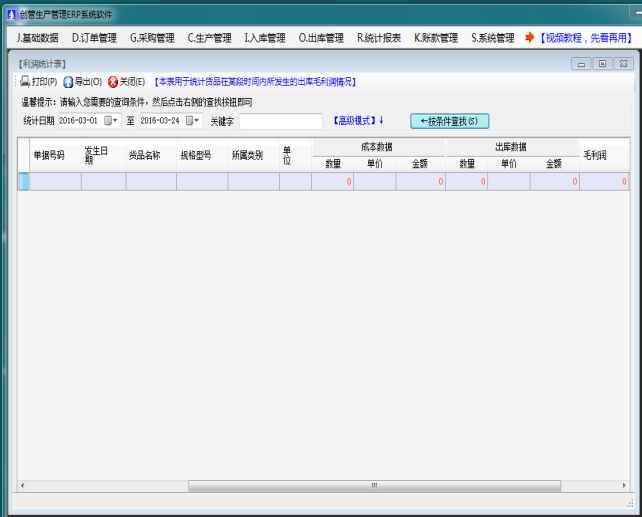Click the Export (导出) icon
Viewport: 642px width, 517px height.
[x=68, y=82]
